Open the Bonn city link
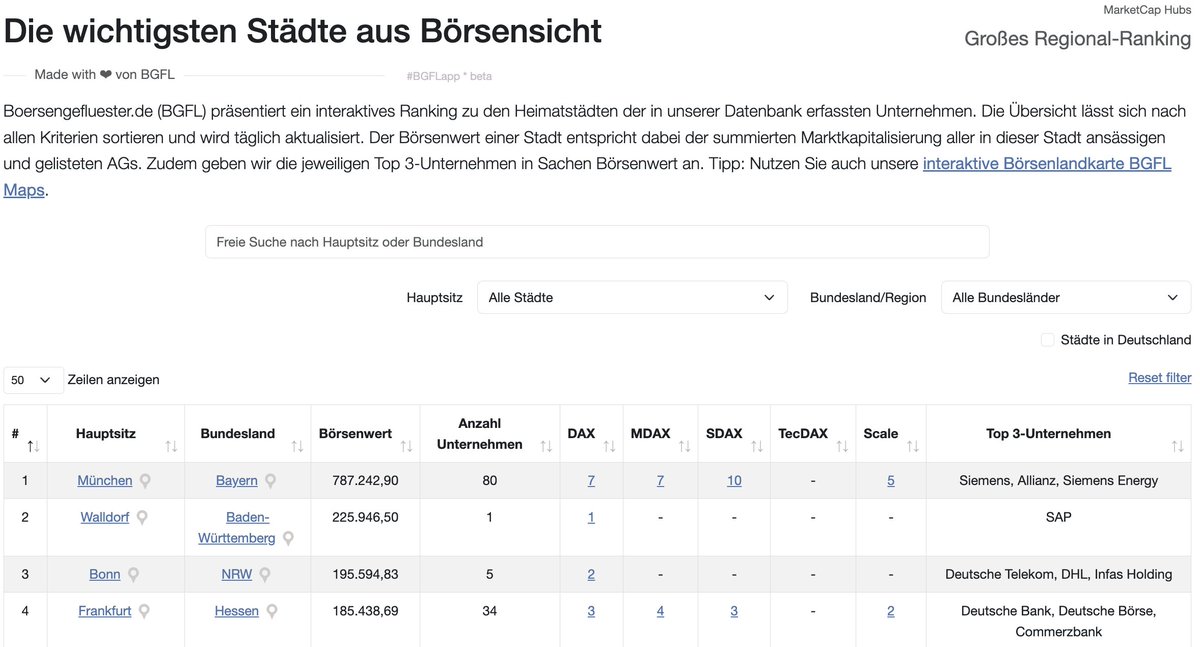 coord(105,575)
